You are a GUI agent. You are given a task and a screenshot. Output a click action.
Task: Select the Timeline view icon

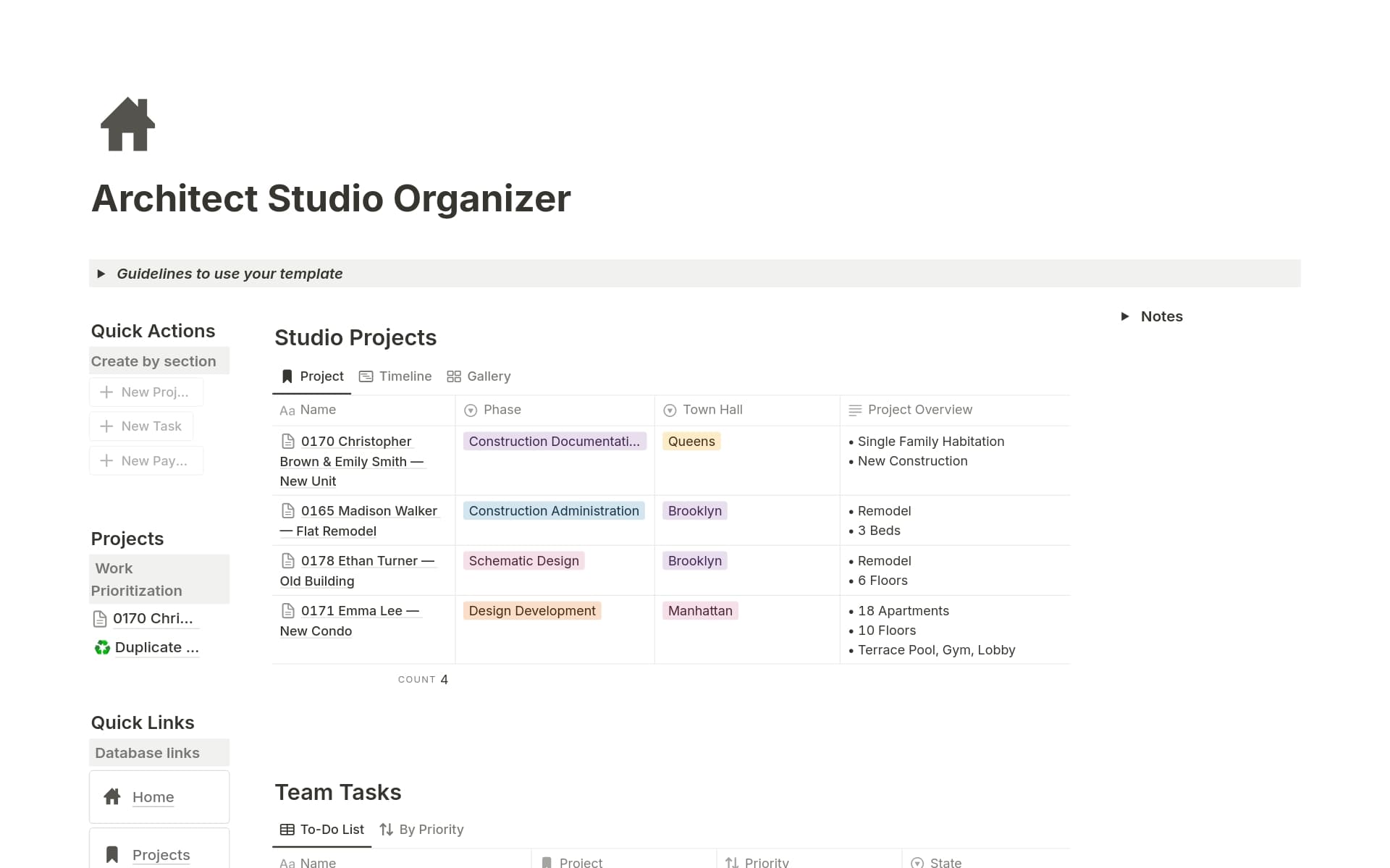point(366,376)
